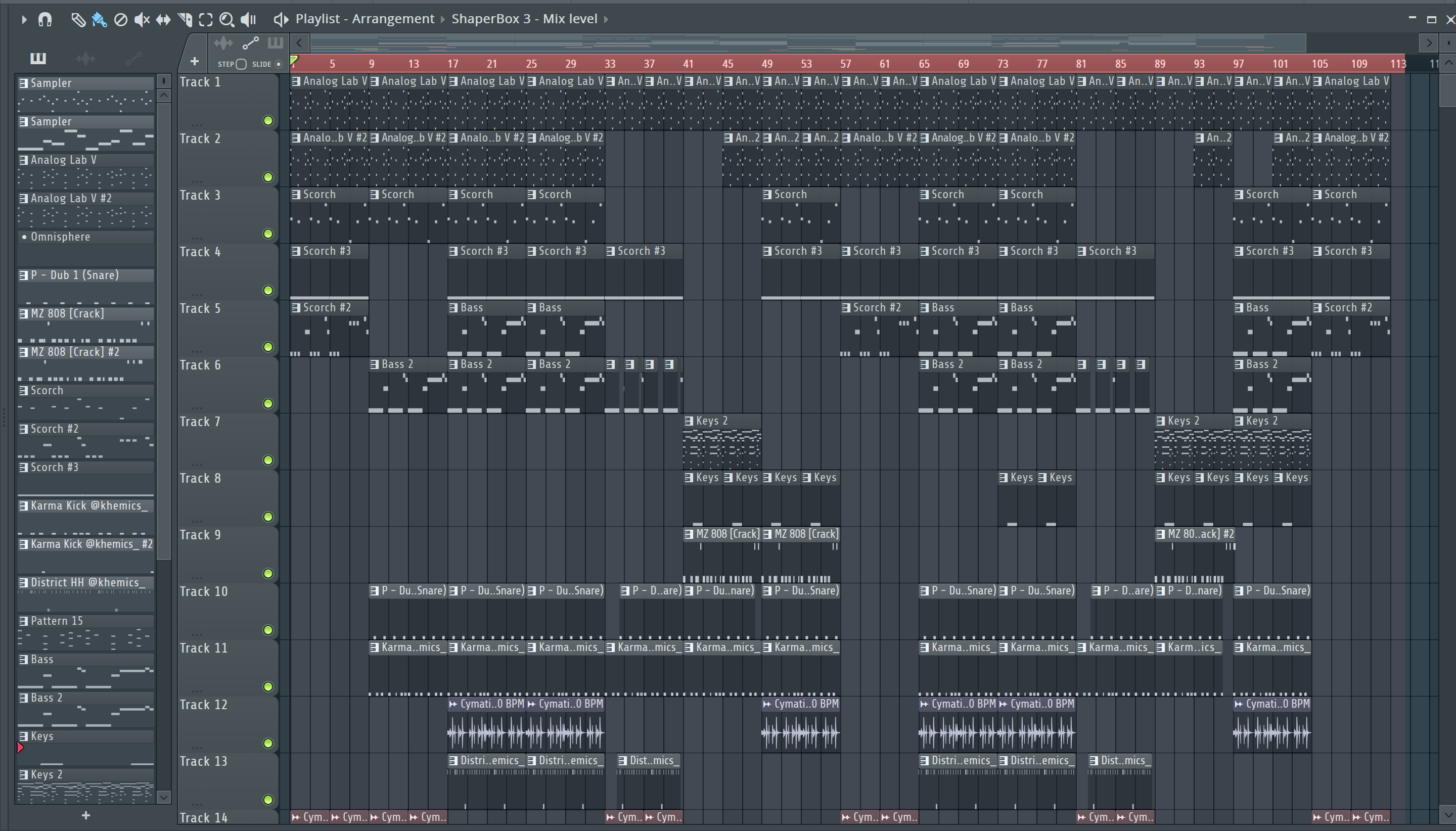Mute Track 3 with its green light

[267, 234]
